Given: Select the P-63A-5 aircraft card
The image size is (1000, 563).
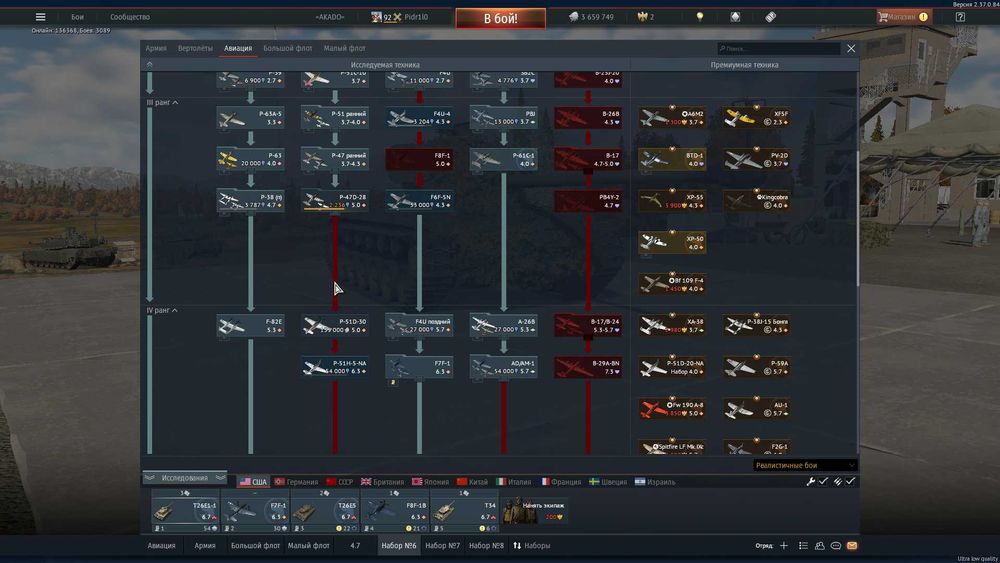Looking at the screenshot, I should [250, 118].
